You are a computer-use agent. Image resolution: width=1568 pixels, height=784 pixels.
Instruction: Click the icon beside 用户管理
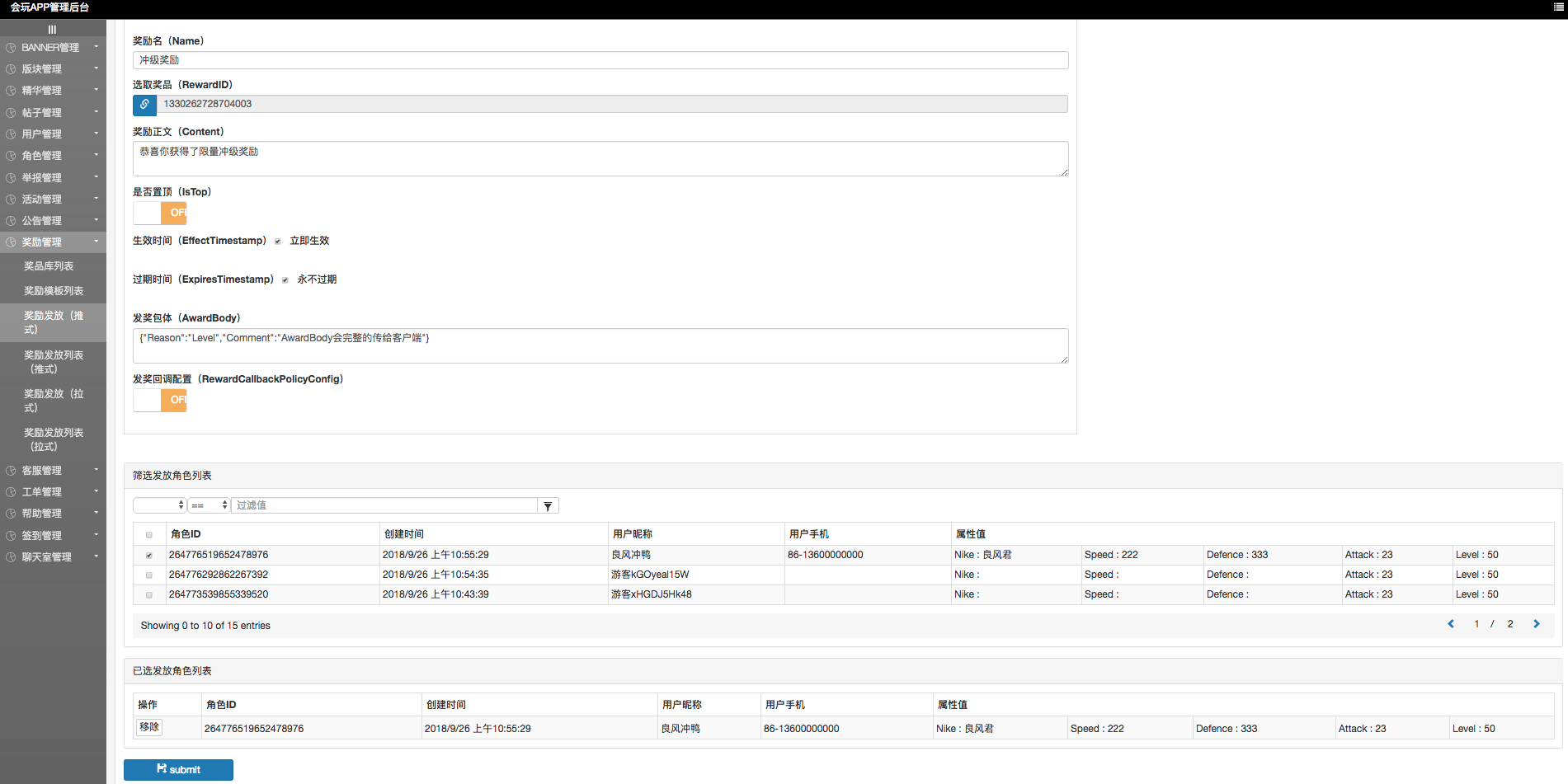[11, 134]
